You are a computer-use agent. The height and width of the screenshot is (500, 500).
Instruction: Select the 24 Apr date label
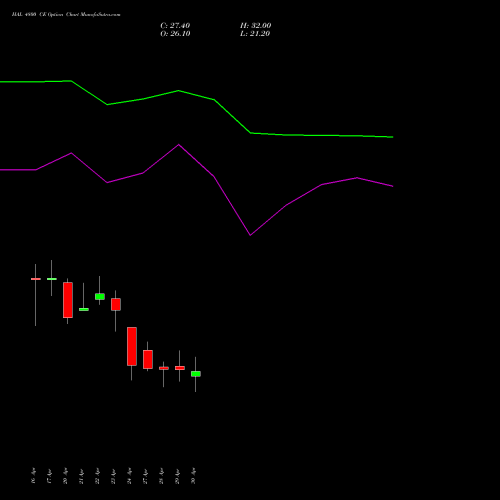(x=129, y=476)
